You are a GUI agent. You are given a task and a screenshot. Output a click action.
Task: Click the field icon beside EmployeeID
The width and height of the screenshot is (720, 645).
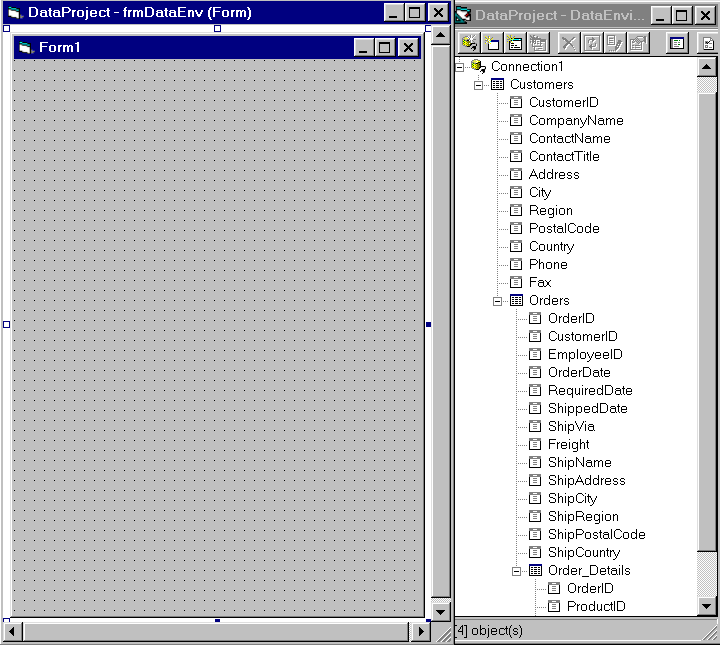pyautogui.click(x=535, y=354)
